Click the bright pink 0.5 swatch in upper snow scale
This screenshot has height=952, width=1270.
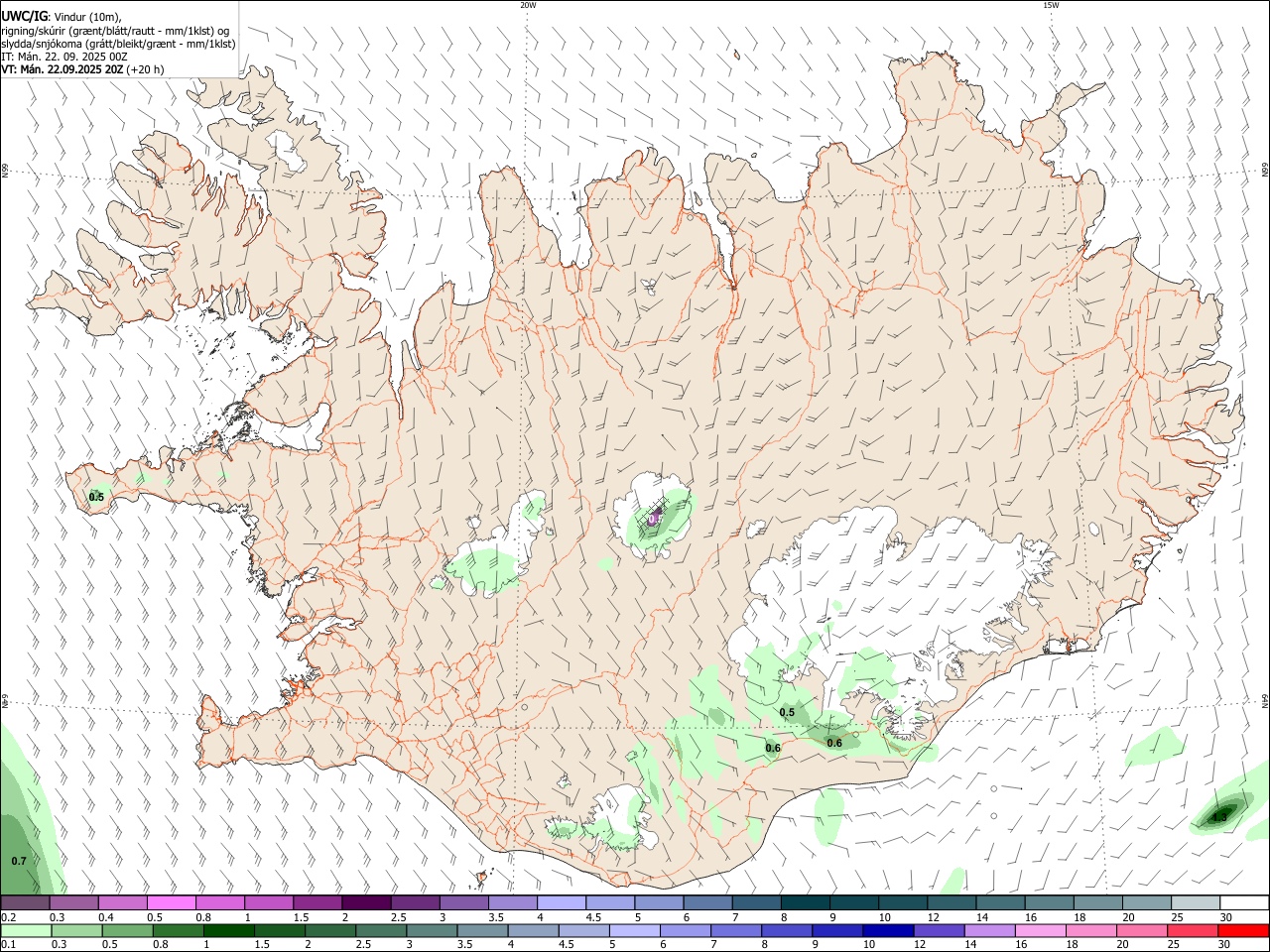coord(172,902)
